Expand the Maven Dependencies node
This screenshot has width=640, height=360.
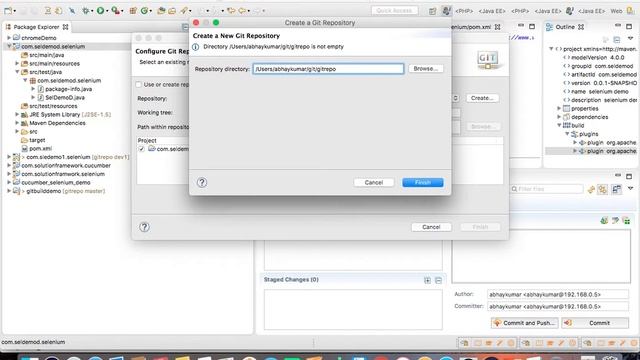(17, 123)
